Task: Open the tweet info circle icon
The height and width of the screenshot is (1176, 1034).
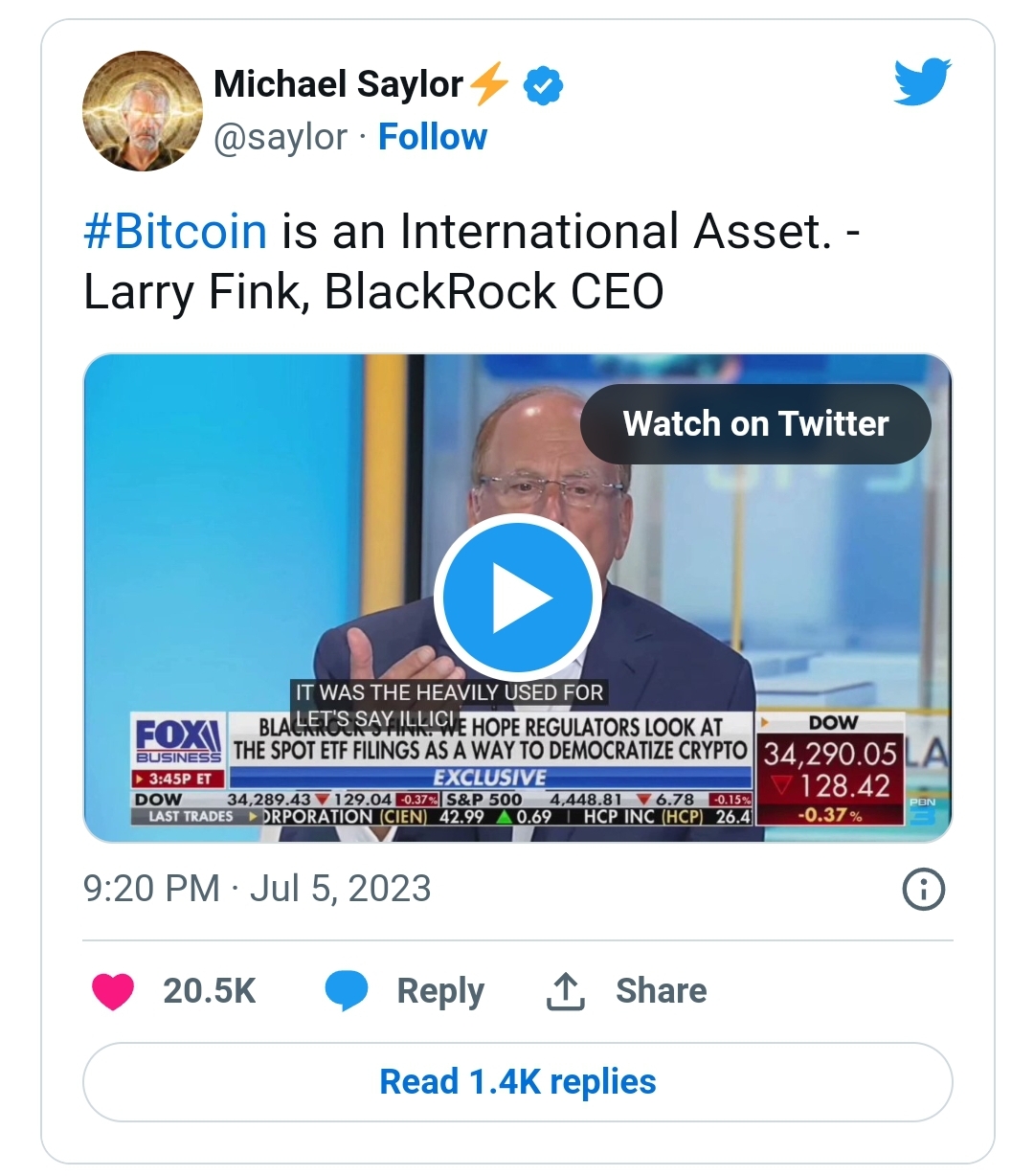Action: pyautogui.click(x=924, y=890)
